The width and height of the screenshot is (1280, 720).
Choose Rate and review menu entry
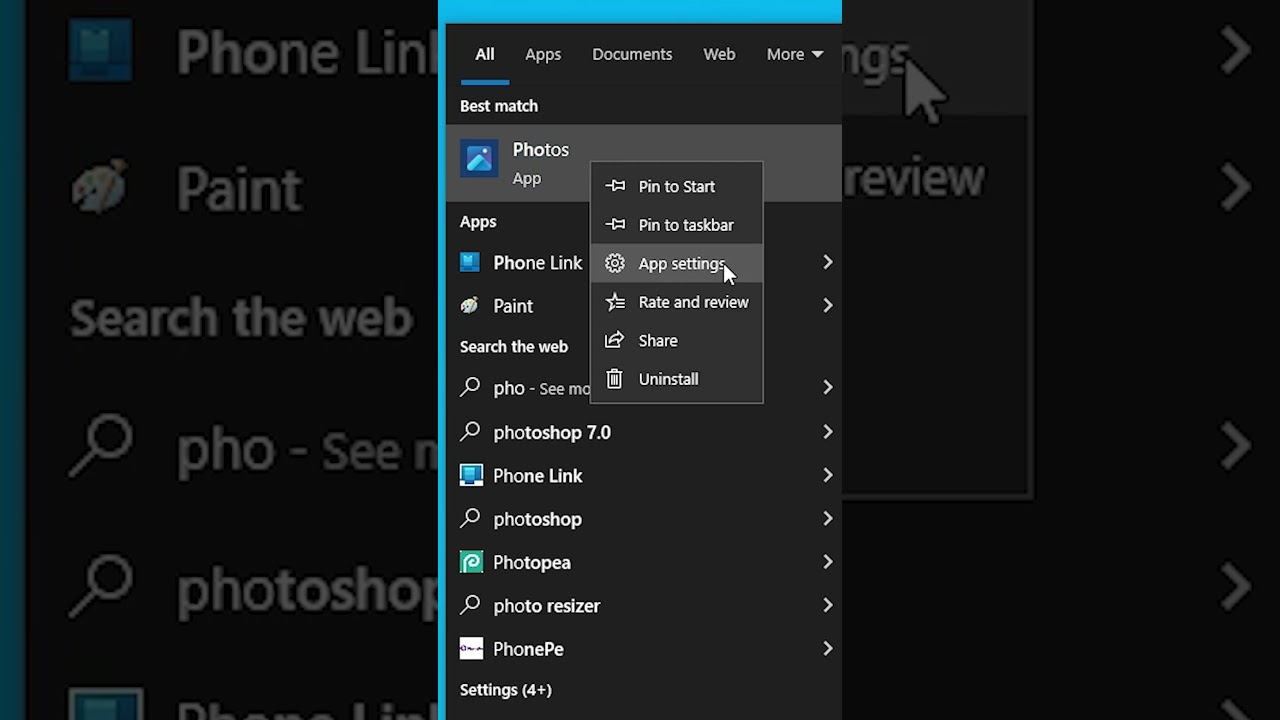click(677, 302)
